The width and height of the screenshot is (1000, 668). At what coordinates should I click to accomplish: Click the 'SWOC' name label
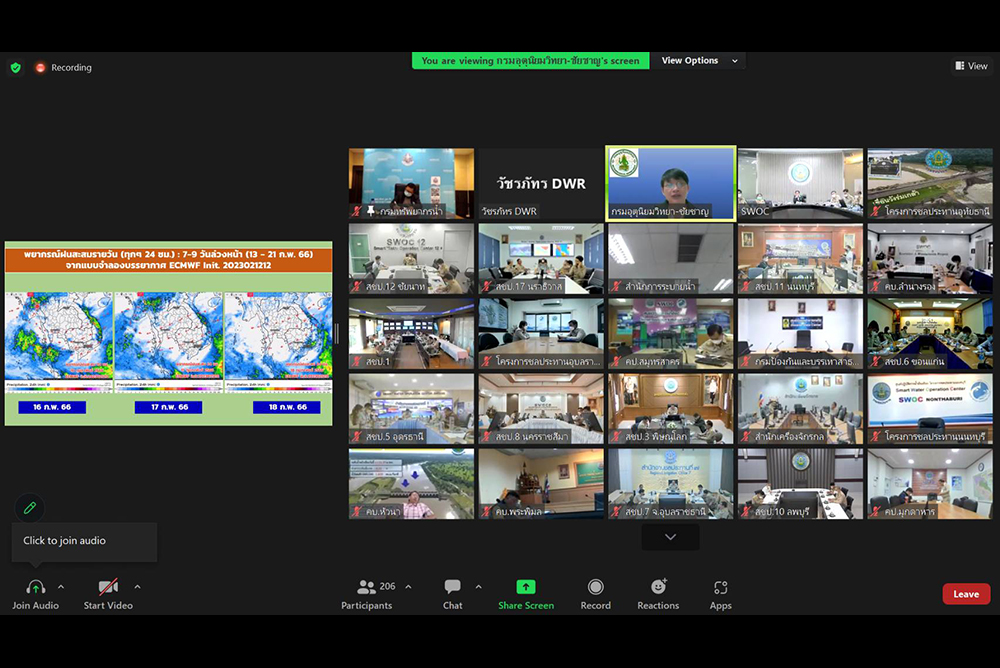pyautogui.click(x=755, y=211)
